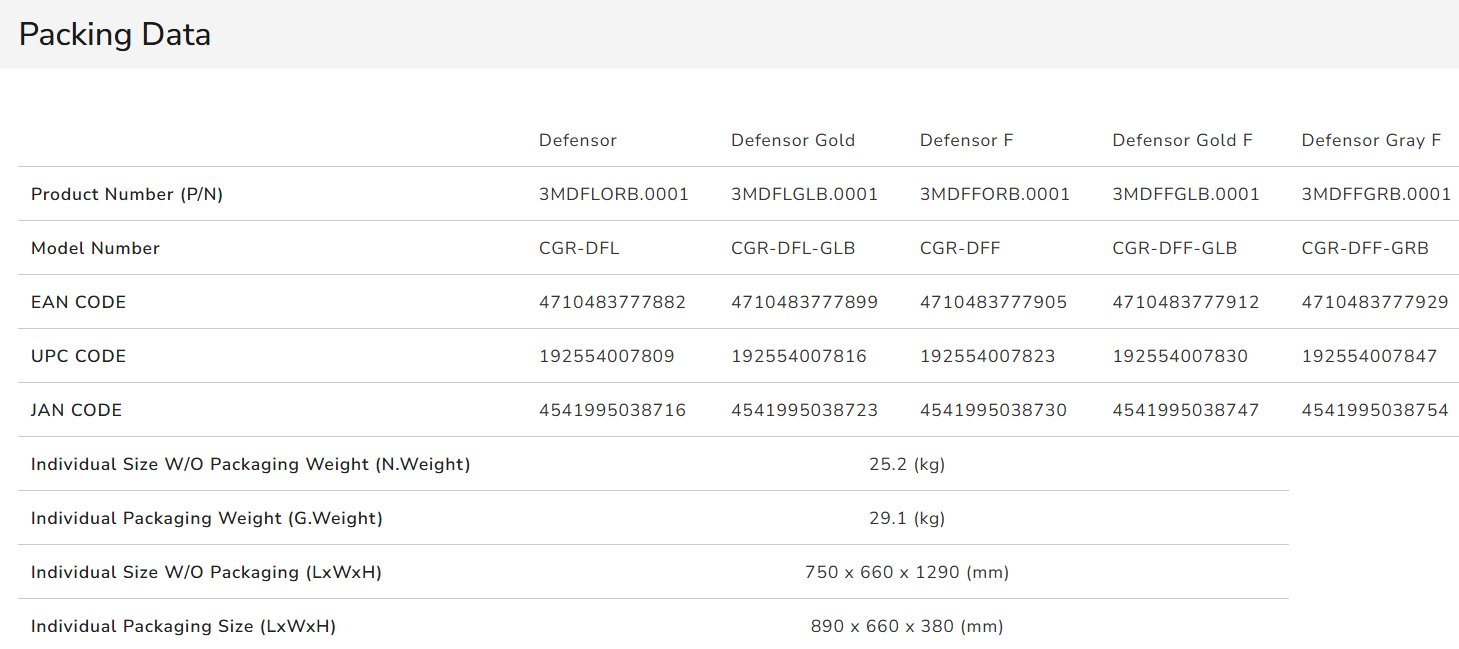The height and width of the screenshot is (649, 1459).
Task: Click the Individual Packaging Size (LxWxH) label
Action: click(x=183, y=627)
